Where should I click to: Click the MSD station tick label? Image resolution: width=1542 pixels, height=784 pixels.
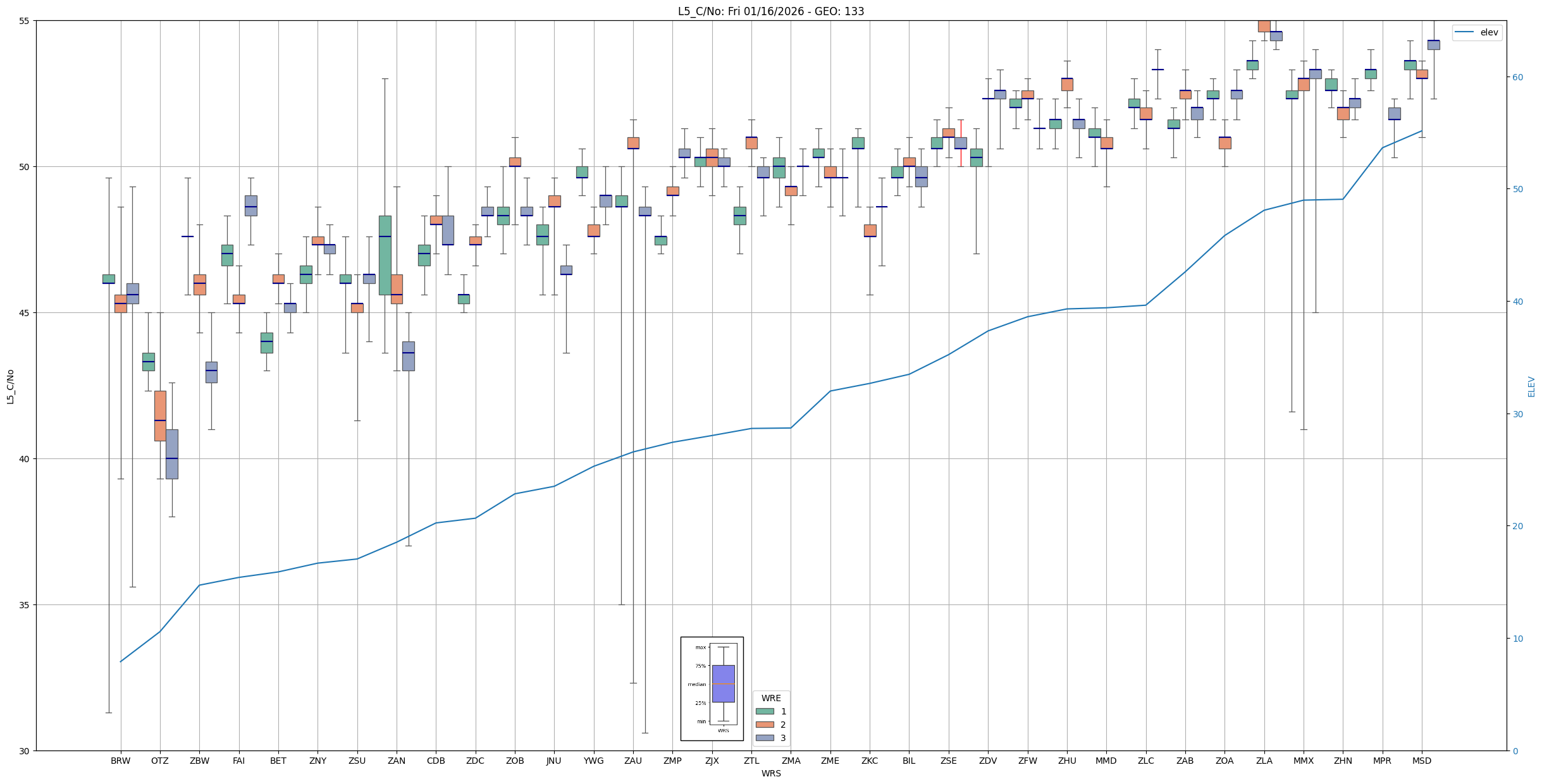pyautogui.click(x=1421, y=761)
